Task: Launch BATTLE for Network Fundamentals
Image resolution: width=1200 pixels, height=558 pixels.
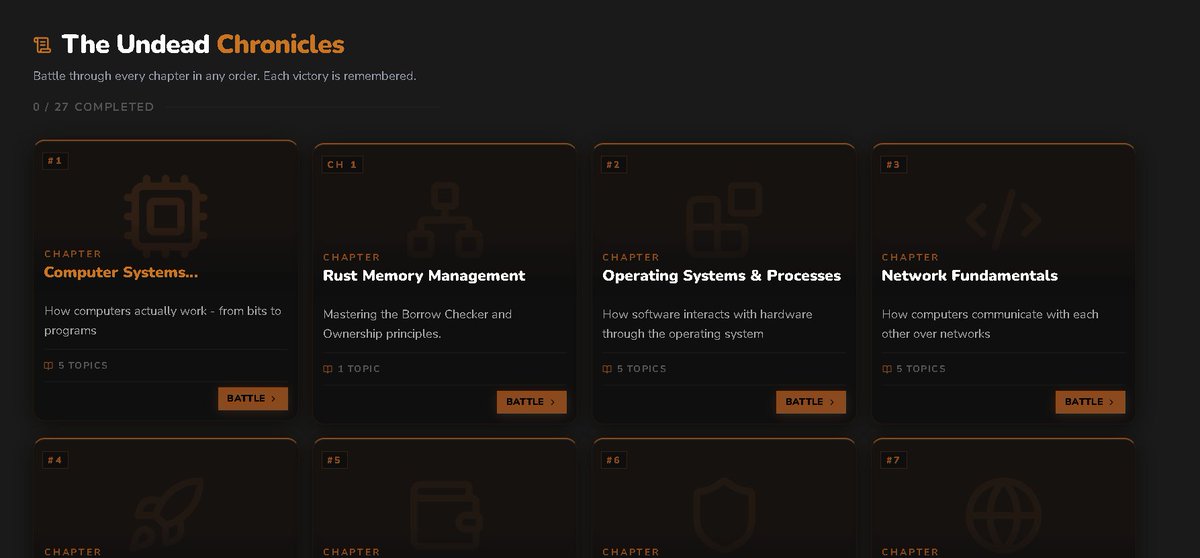Action: click(1090, 402)
